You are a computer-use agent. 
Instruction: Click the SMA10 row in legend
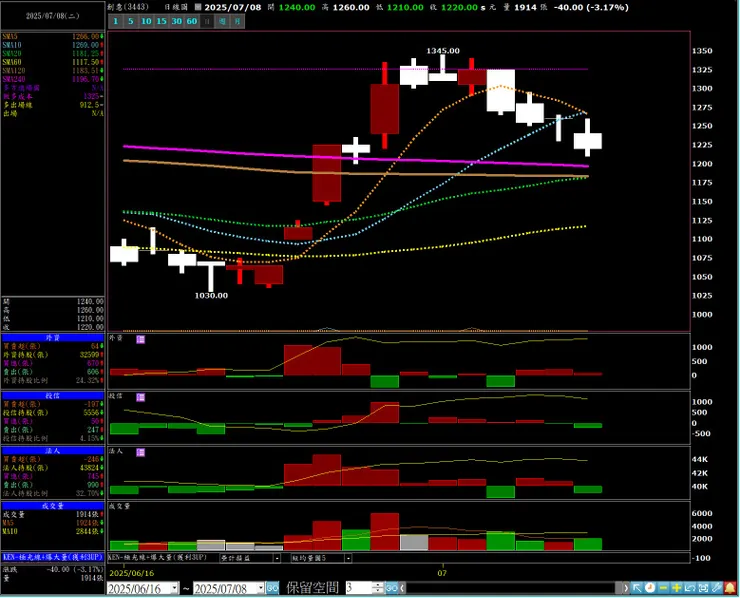tap(52, 45)
